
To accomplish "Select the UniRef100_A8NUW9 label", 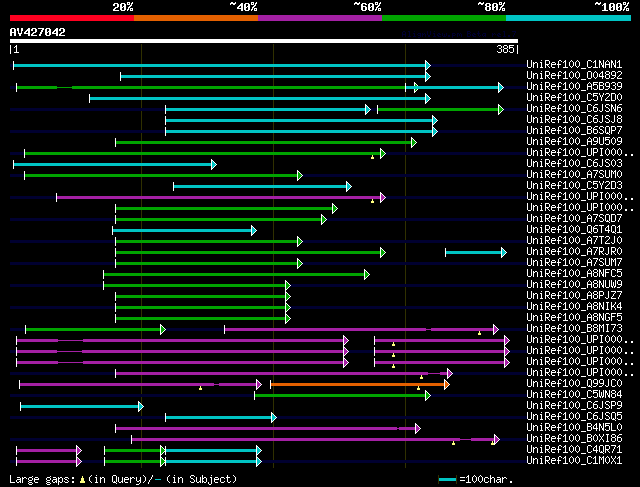I will 574,285.
